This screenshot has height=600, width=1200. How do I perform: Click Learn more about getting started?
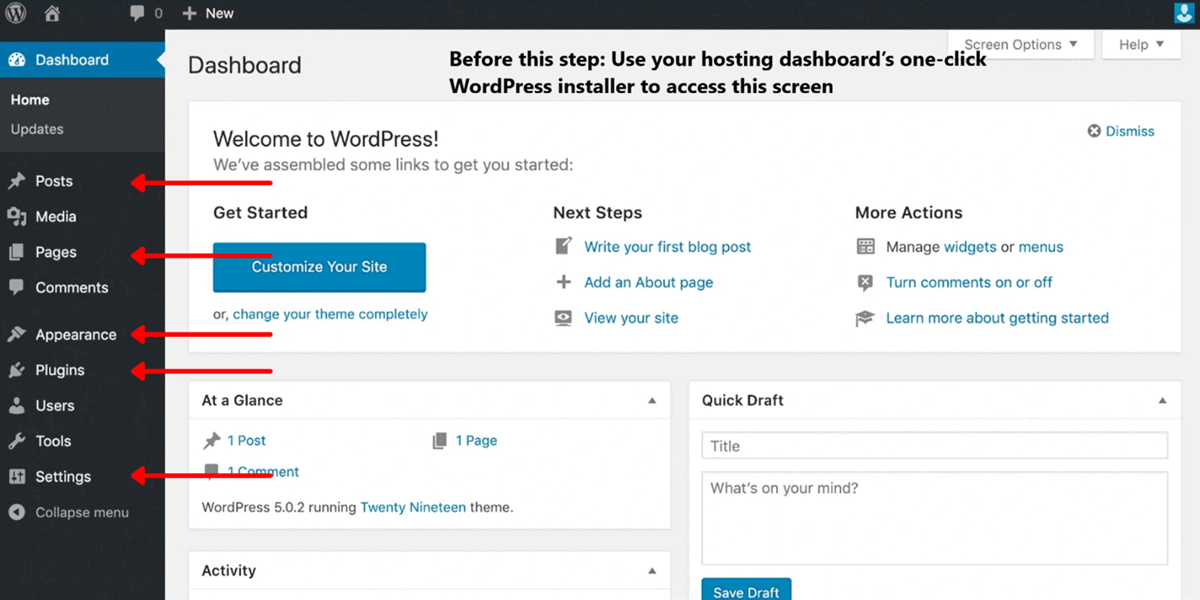pyautogui.click(x=997, y=318)
